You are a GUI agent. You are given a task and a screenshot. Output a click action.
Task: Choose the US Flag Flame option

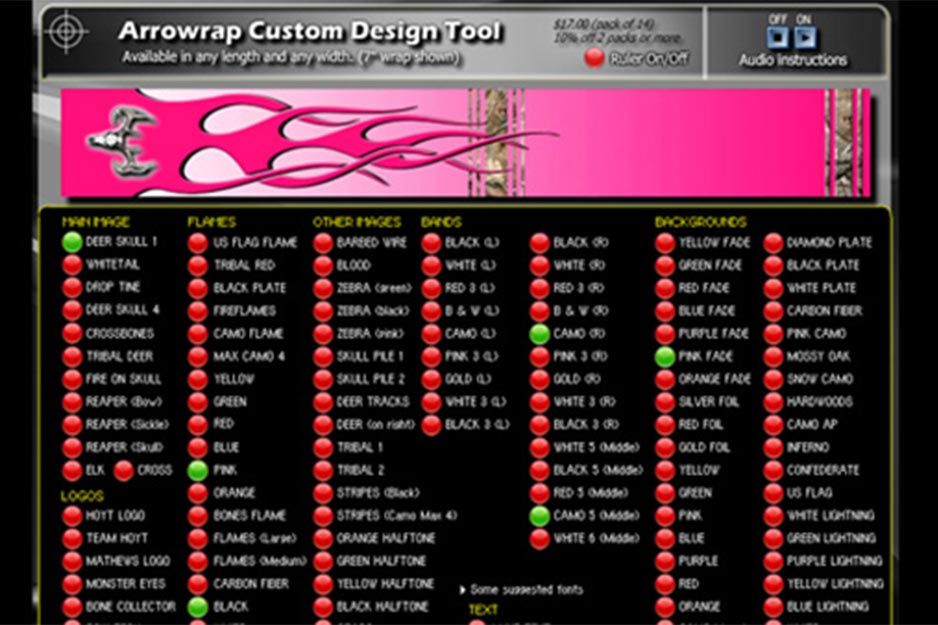pos(198,242)
